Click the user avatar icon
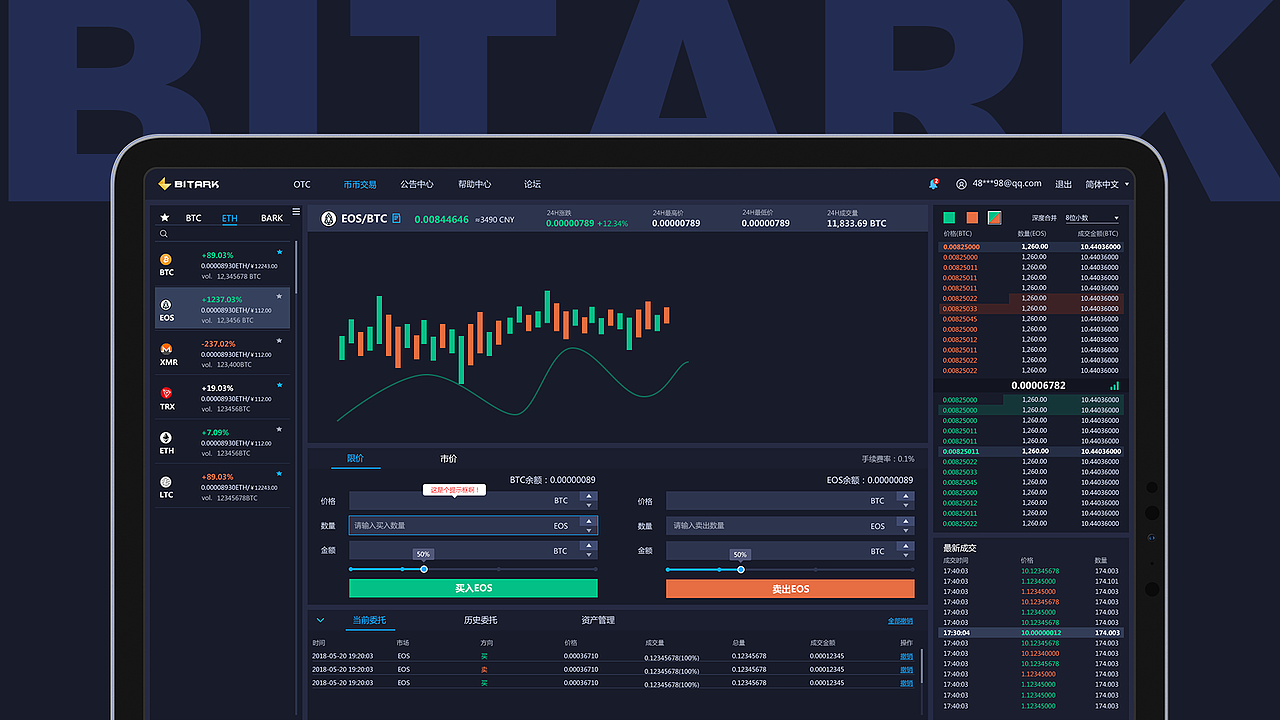 pyautogui.click(x=961, y=184)
